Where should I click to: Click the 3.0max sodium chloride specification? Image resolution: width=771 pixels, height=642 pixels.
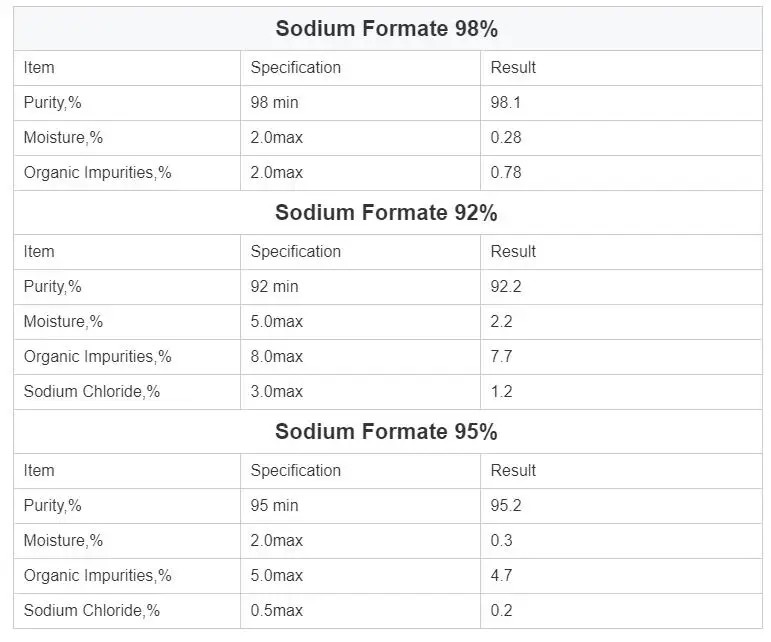click(x=276, y=392)
